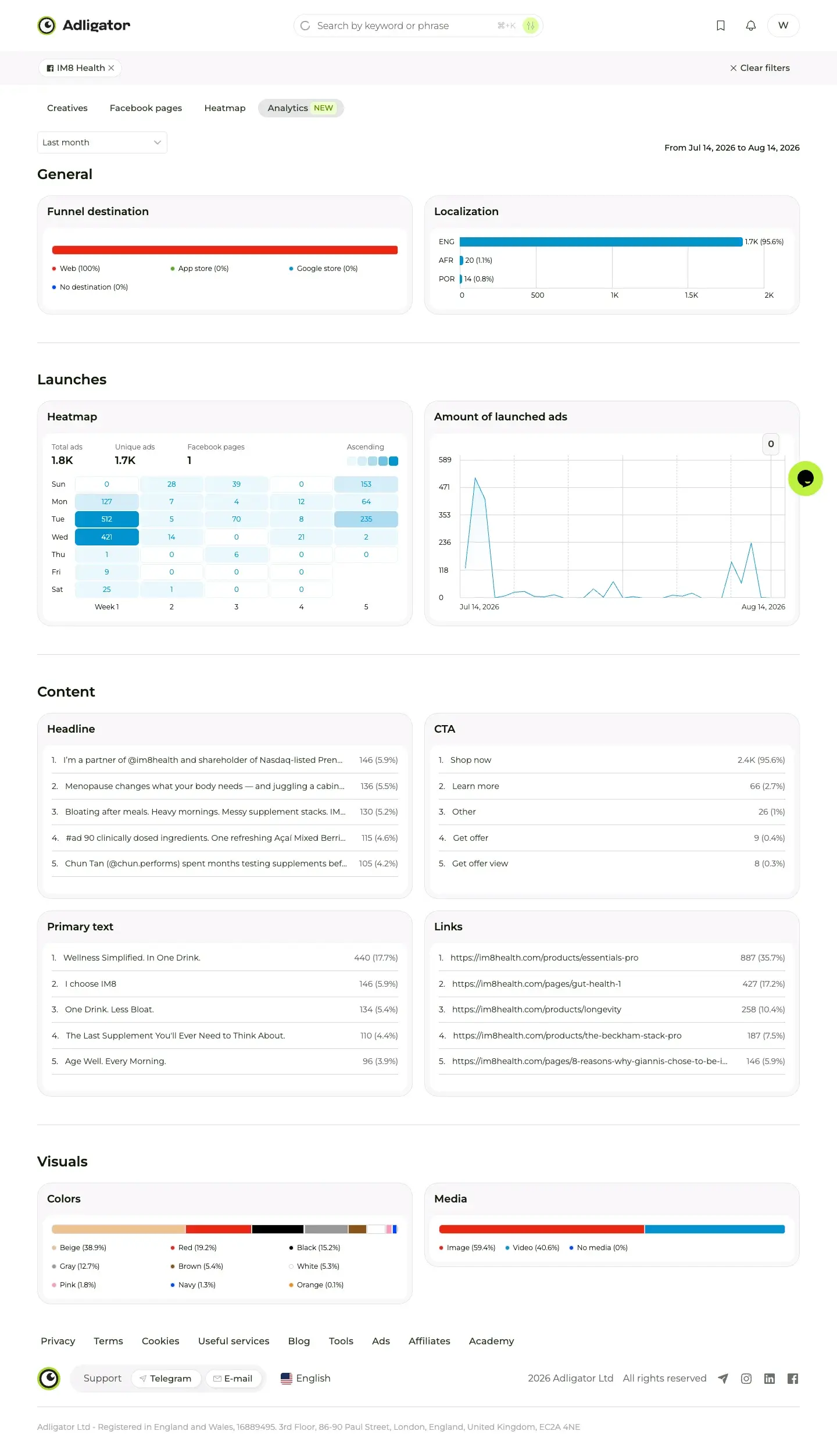Select headline 'Bloating after meals'

pos(224,812)
